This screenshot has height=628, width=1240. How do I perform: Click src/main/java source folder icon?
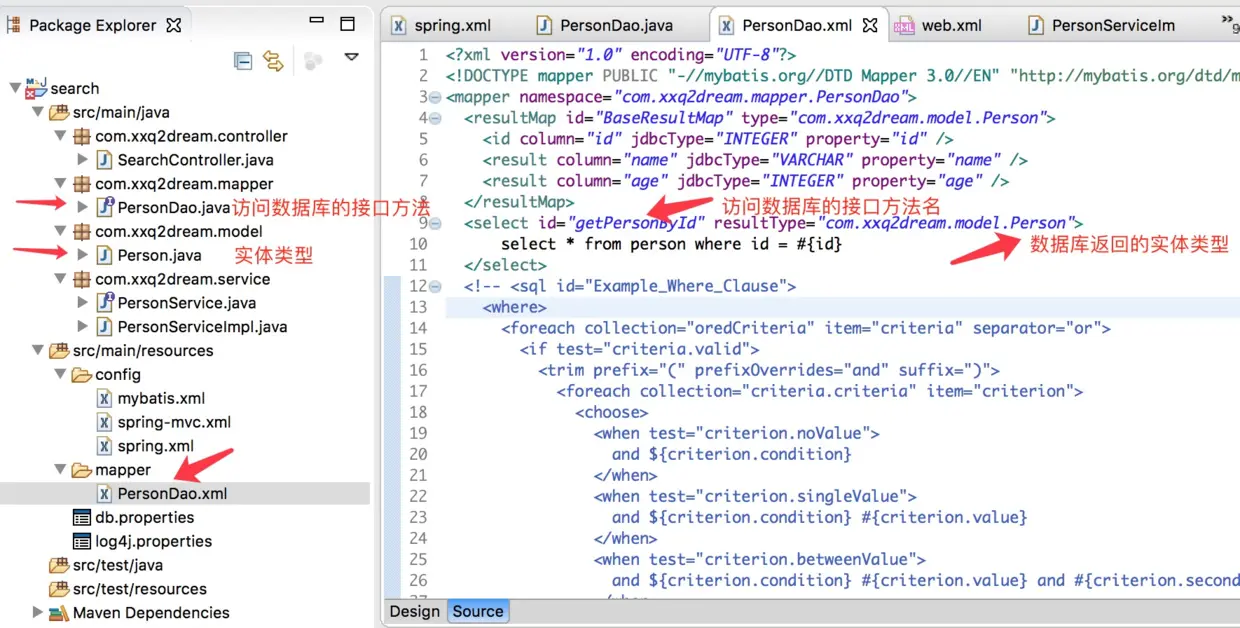coord(59,112)
